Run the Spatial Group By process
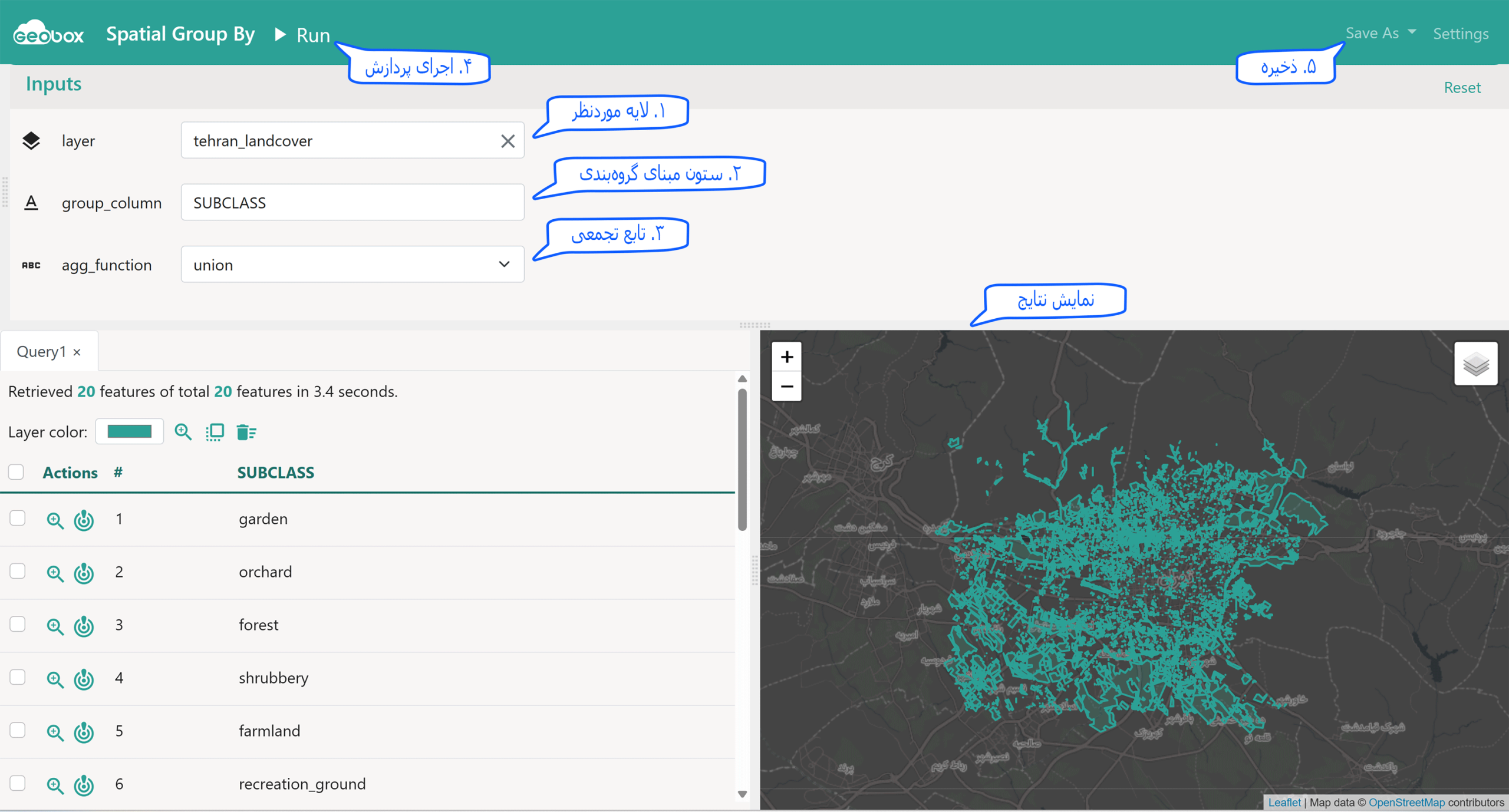Screen dimensions: 1509x812 pyautogui.click(x=302, y=35)
